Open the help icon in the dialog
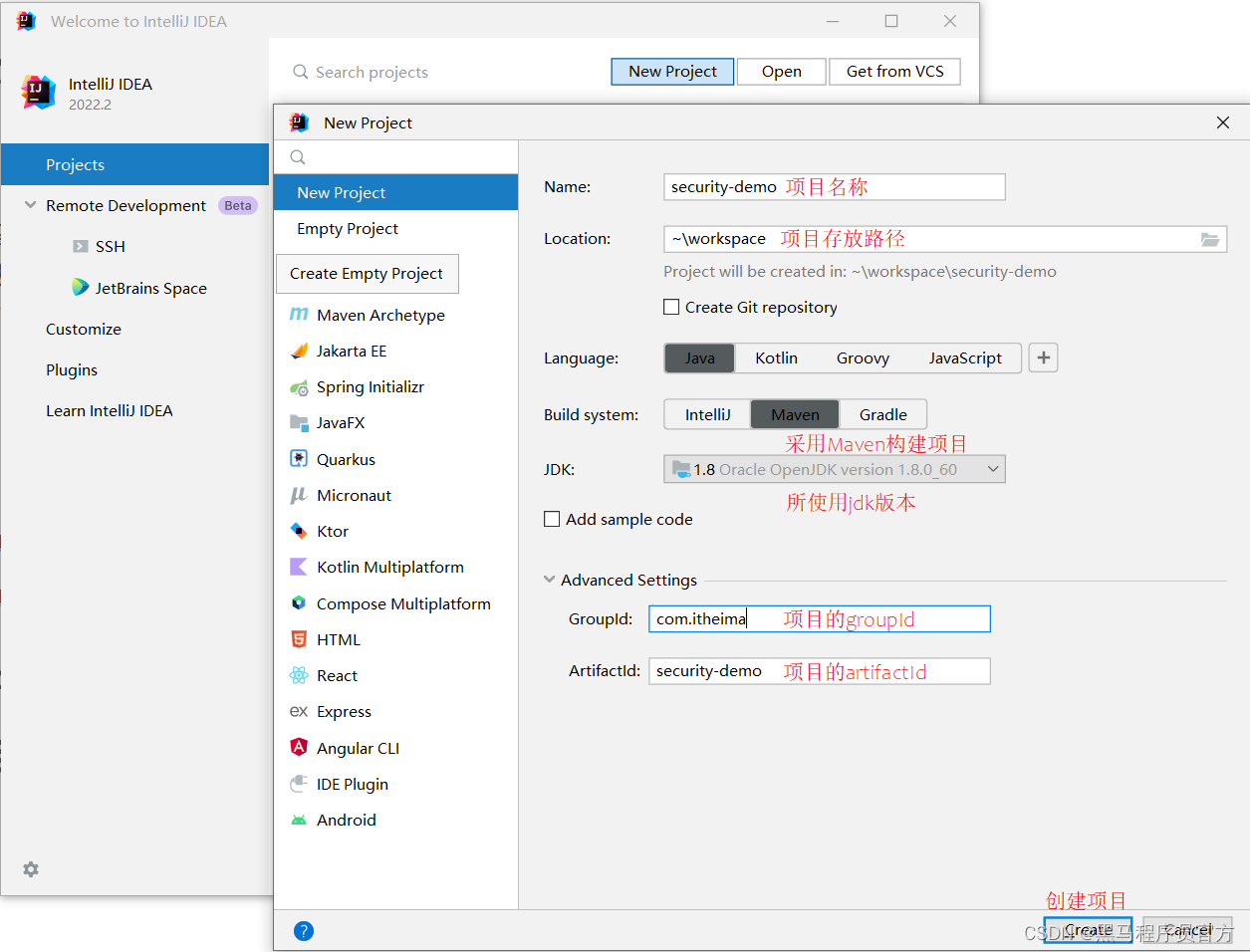 pyautogui.click(x=303, y=930)
